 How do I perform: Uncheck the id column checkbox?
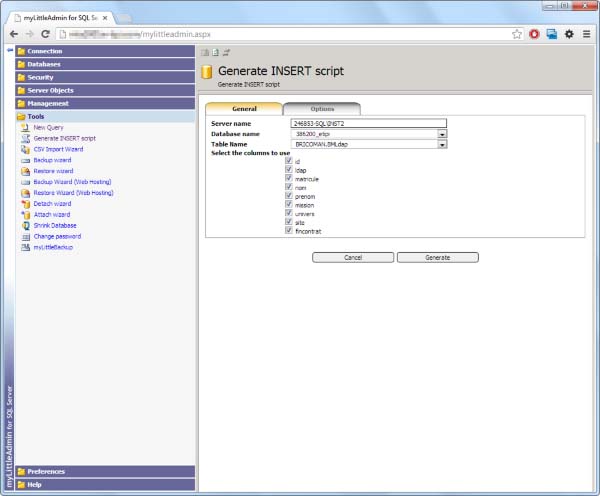(x=289, y=160)
